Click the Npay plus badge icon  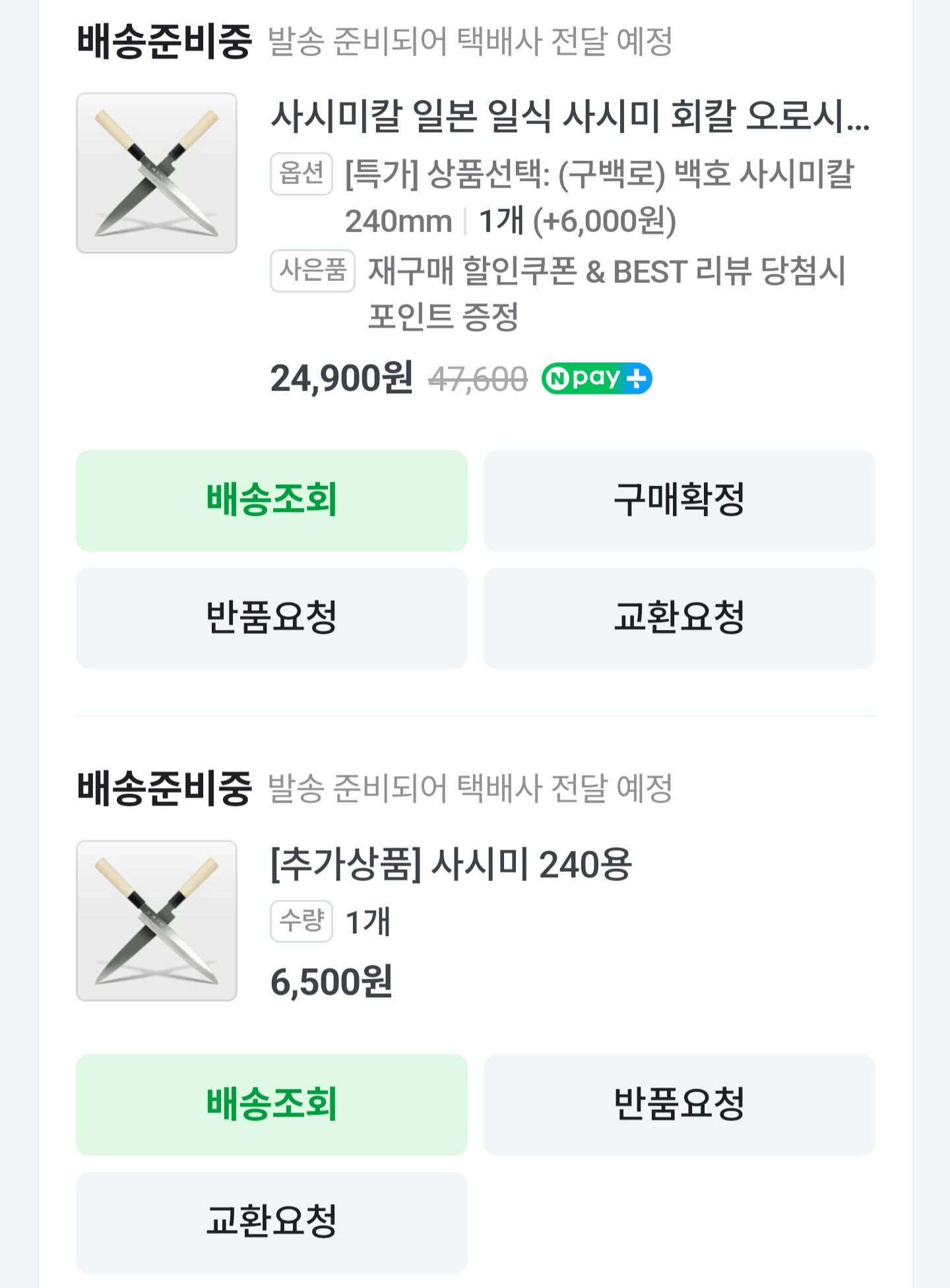click(596, 379)
